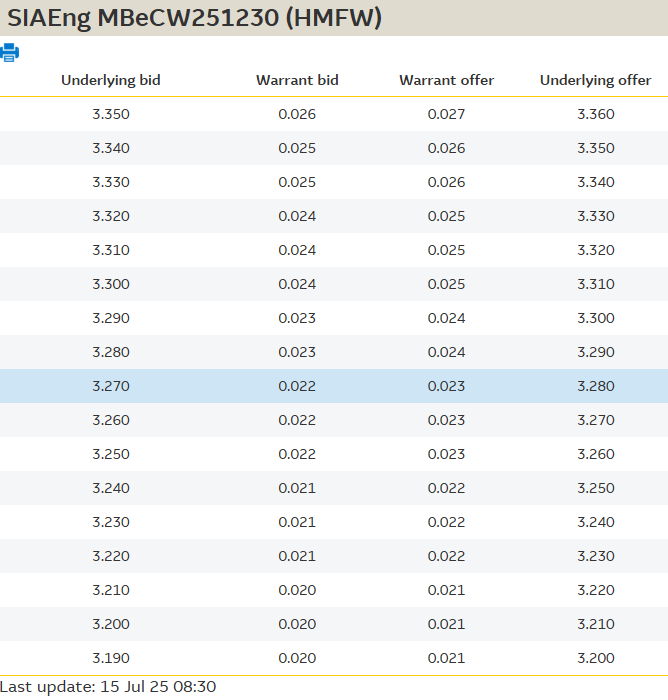Click warrant bid 0.024 in the 3.320 row
This screenshot has height=700, width=668.
[297, 216]
